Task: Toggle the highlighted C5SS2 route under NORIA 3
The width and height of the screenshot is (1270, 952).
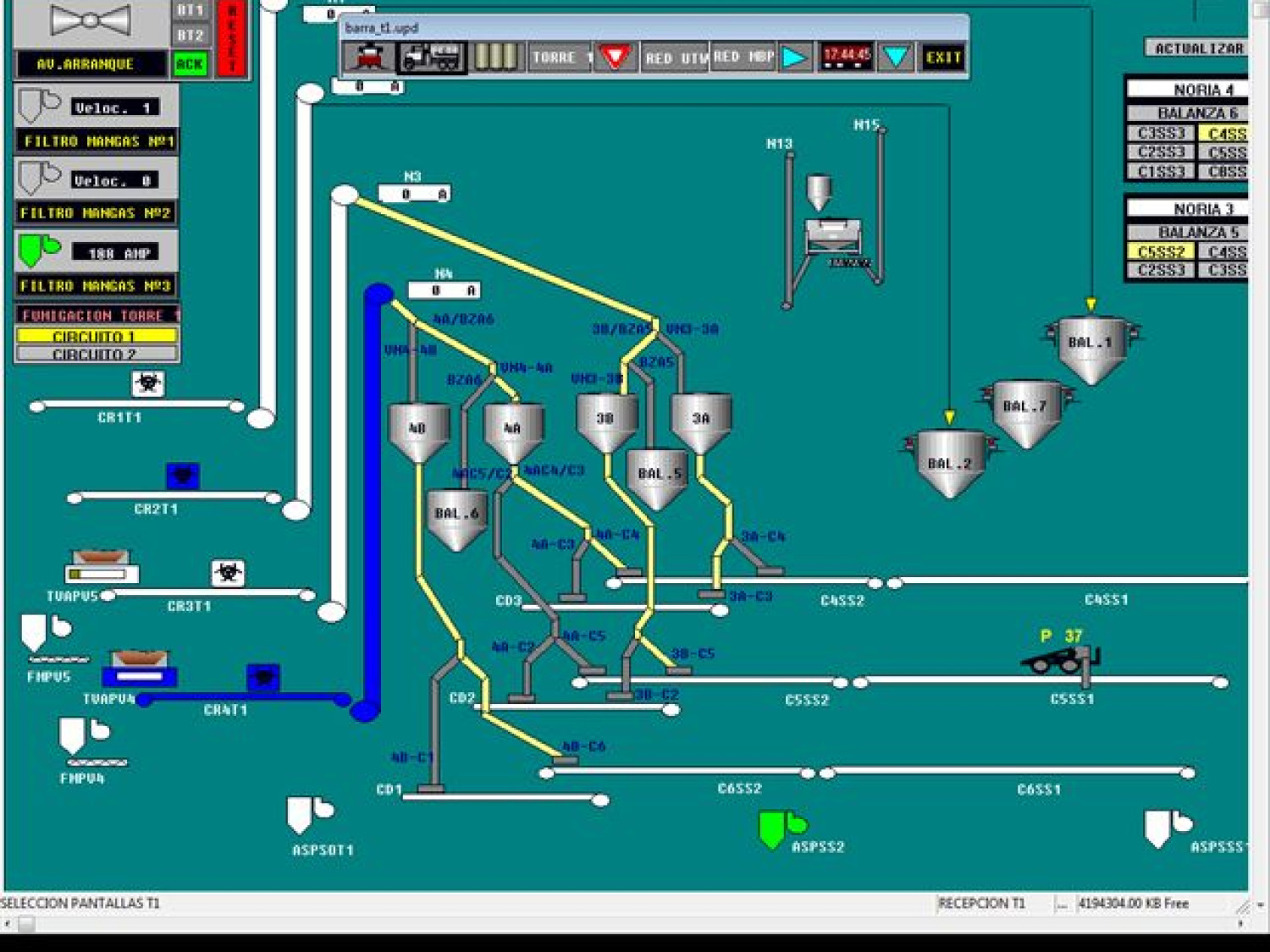Action: (x=1160, y=251)
